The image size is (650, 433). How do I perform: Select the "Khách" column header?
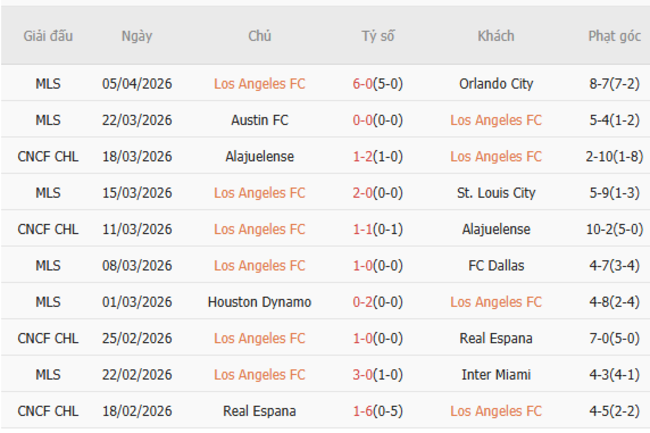[x=496, y=36]
